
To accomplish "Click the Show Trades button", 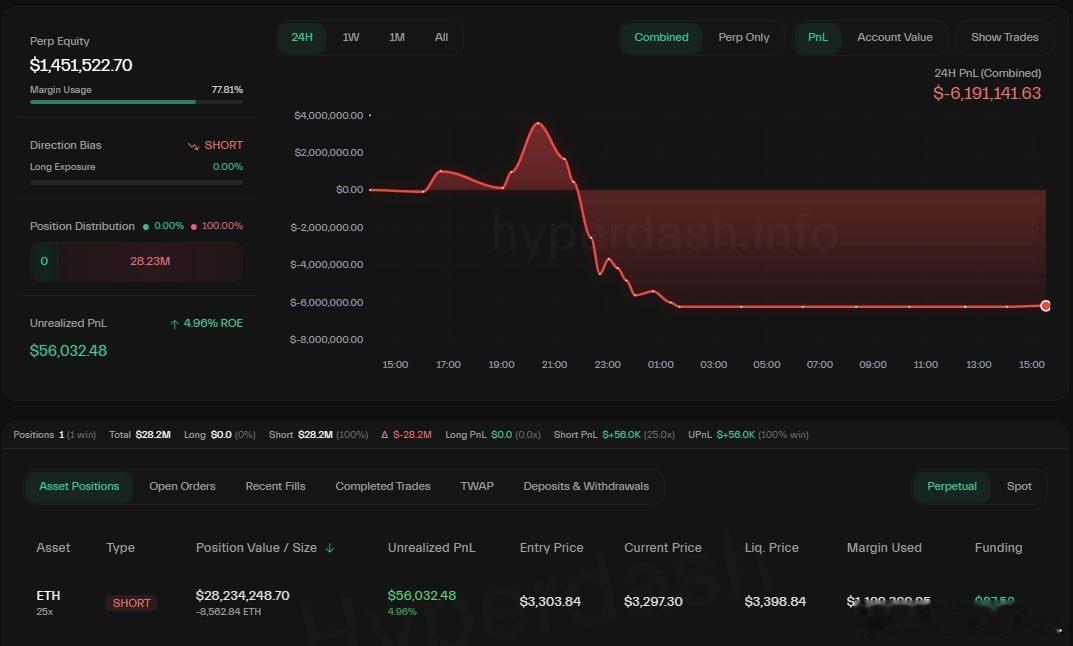I will click(1003, 37).
